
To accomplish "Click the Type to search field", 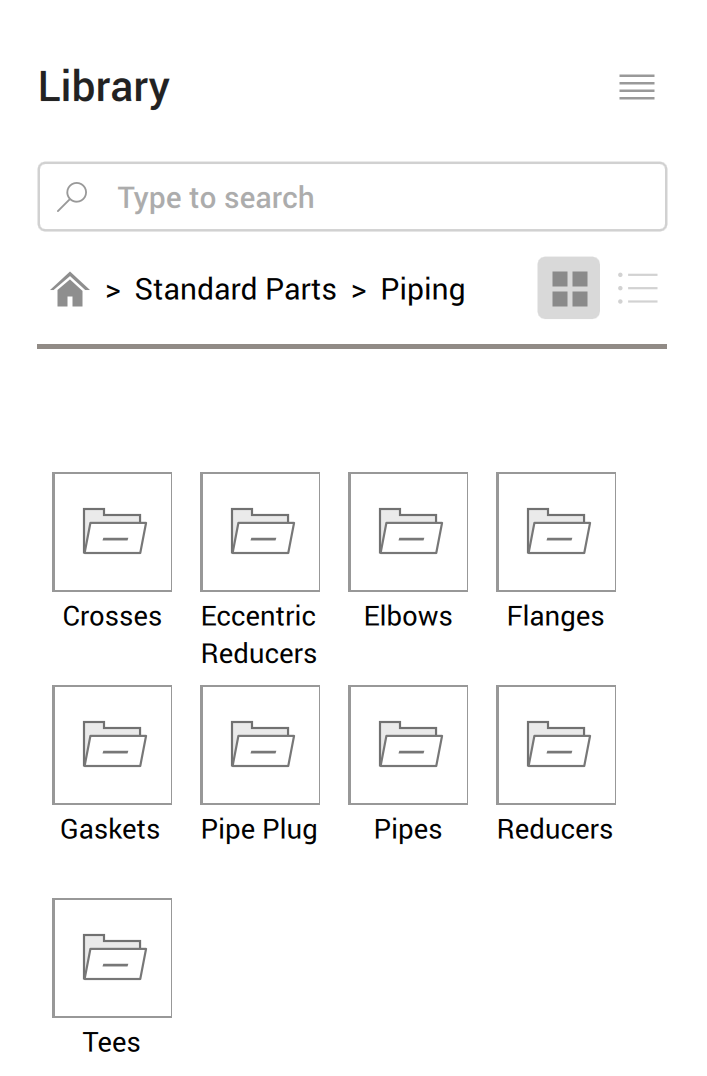I will tap(380, 197).
